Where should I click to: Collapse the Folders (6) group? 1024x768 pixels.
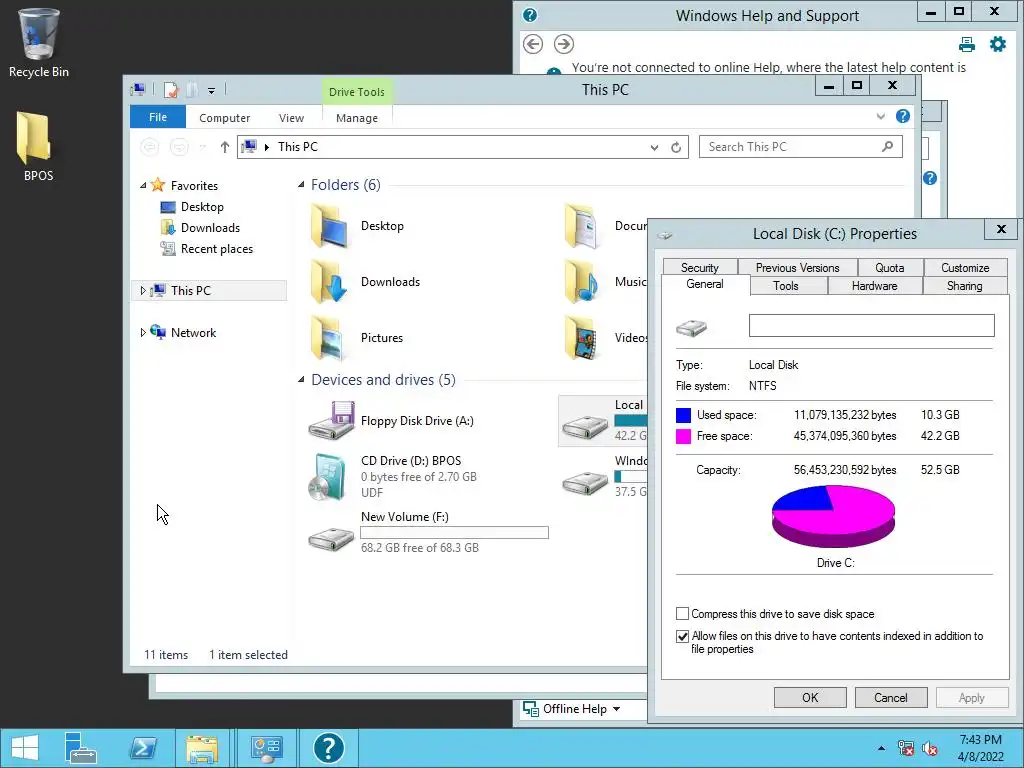click(301, 185)
